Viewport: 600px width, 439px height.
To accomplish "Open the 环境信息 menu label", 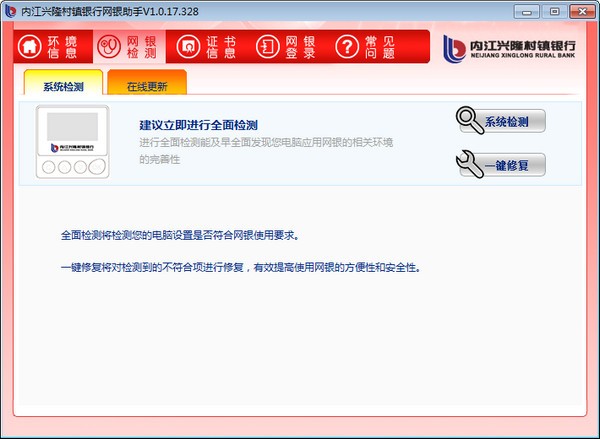I will click(x=62, y=47).
